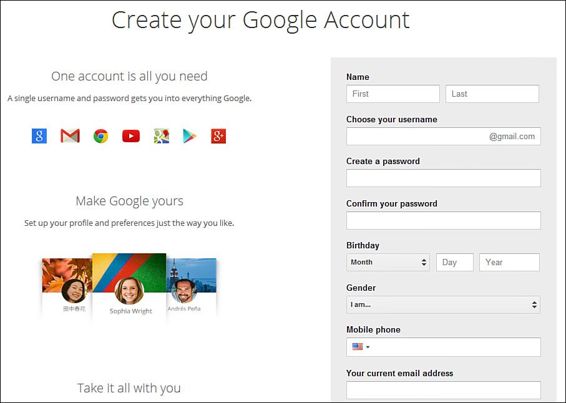
Task: Click Sophia Wright's profile picture
Action: click(x=129, y=291)
